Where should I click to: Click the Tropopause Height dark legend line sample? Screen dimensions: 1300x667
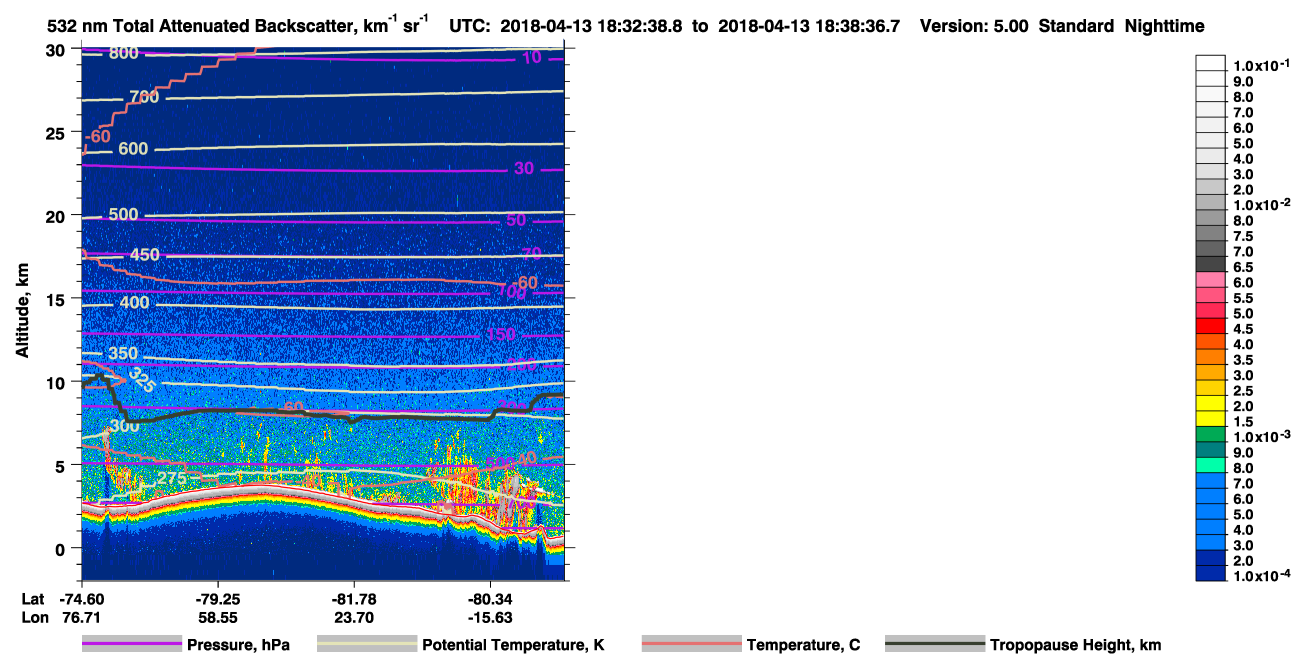point(934,645)
